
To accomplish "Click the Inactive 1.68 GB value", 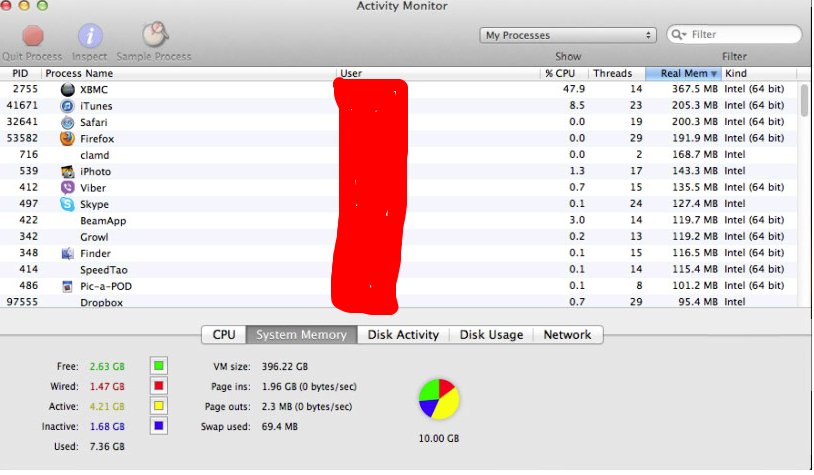I will (107, 427).
